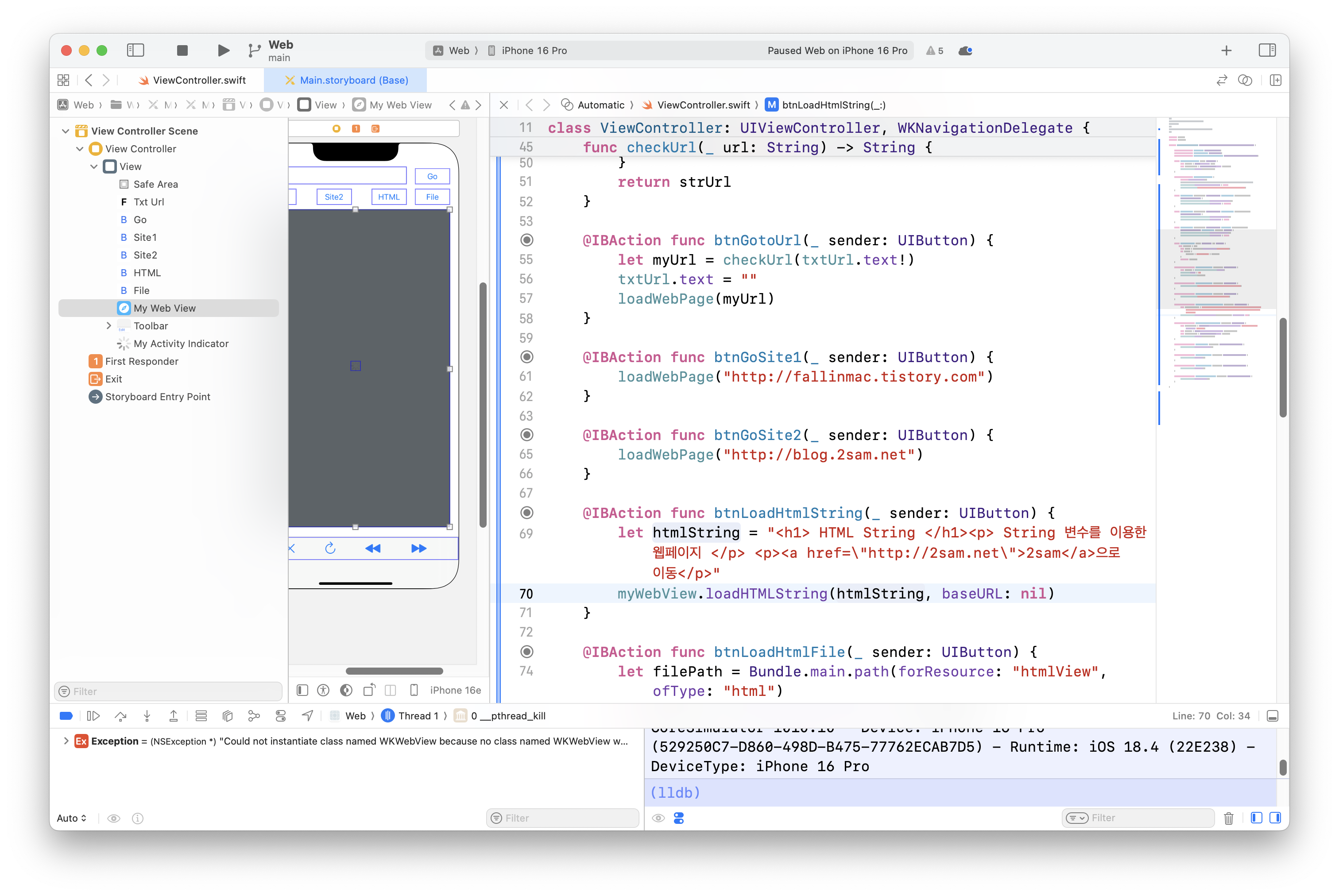1339x896 pixels.
Task: Click Simulate Location arrow icon
Action: point(307,715)
